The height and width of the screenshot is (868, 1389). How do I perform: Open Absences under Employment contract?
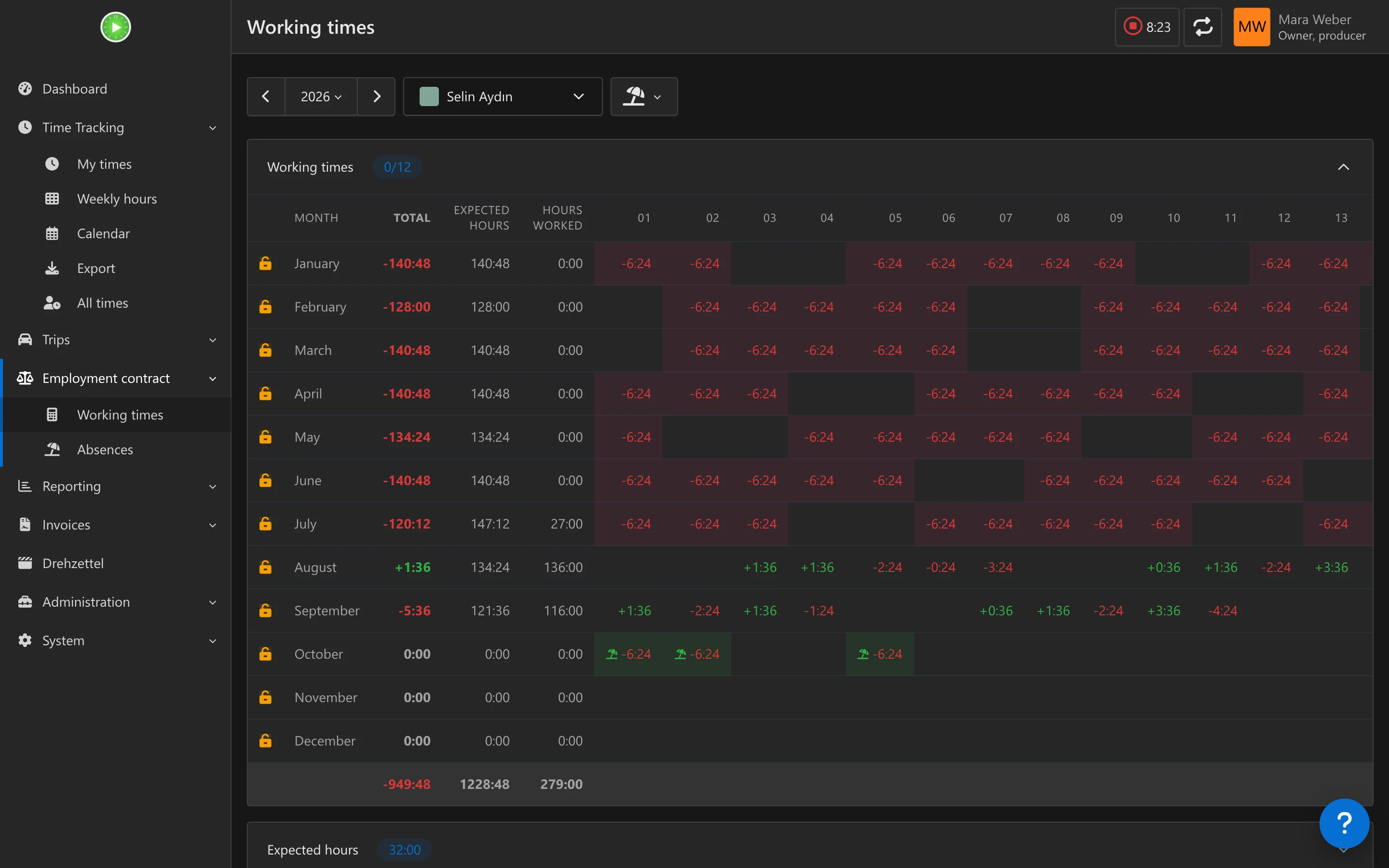click(x=115, y=449)
